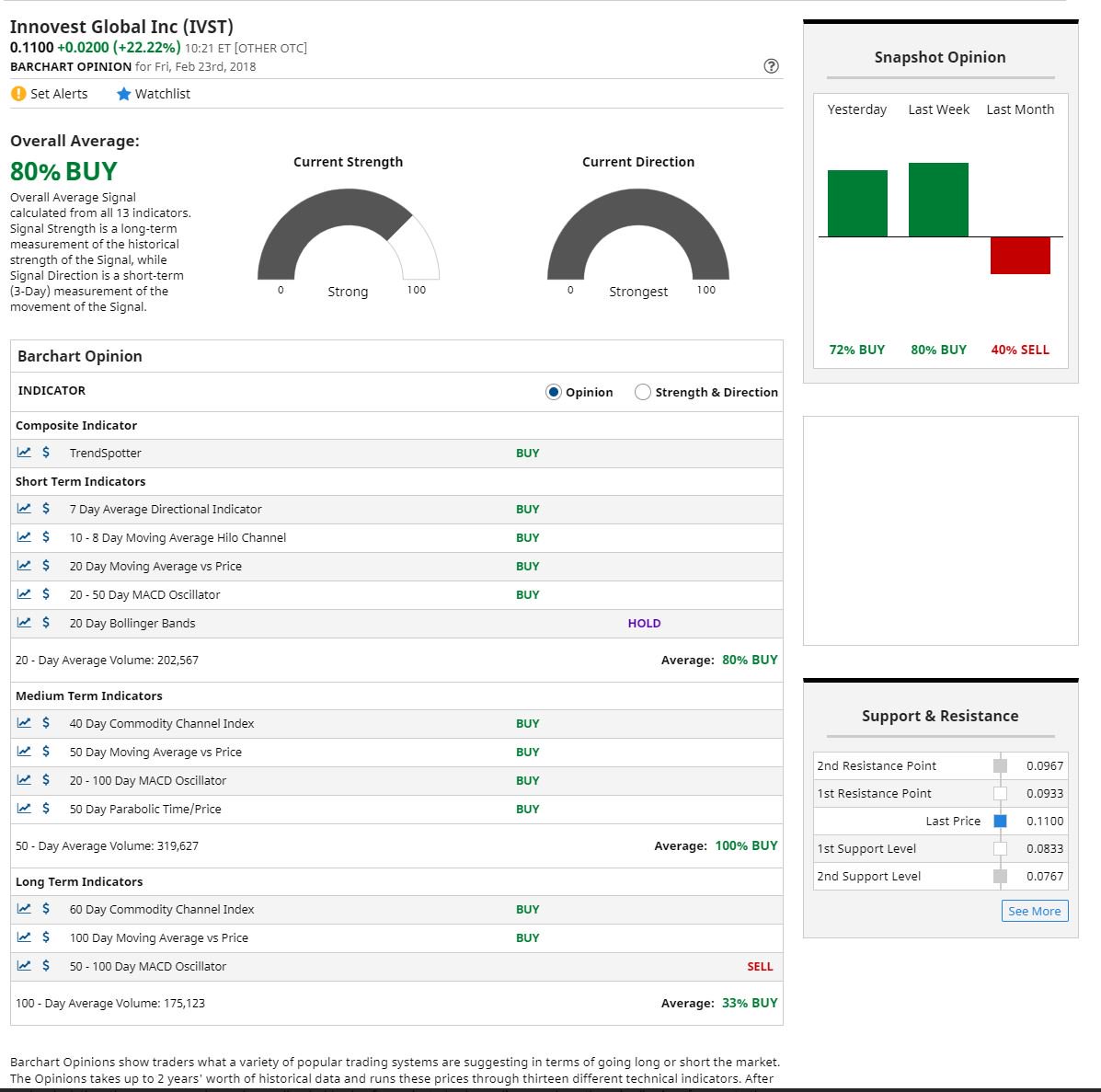This screenshot has height=1092, width=1101.
Task: Click dollar icon in TrendSpotter row
Action: point(46,453)
